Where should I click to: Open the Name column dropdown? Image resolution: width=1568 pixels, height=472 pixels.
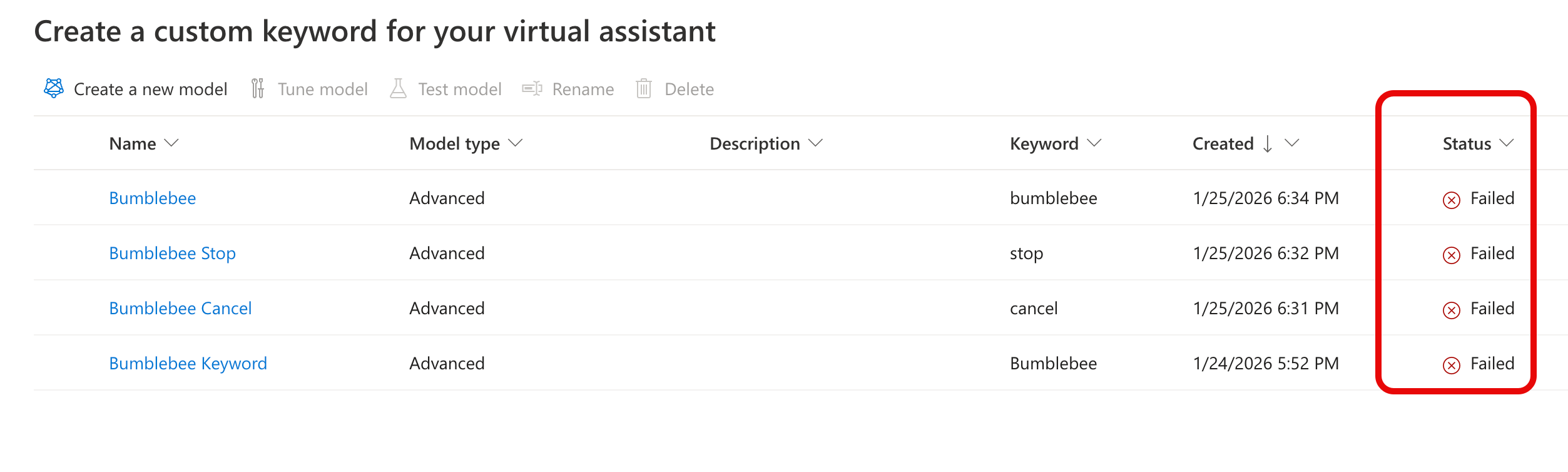coord(171,143)
